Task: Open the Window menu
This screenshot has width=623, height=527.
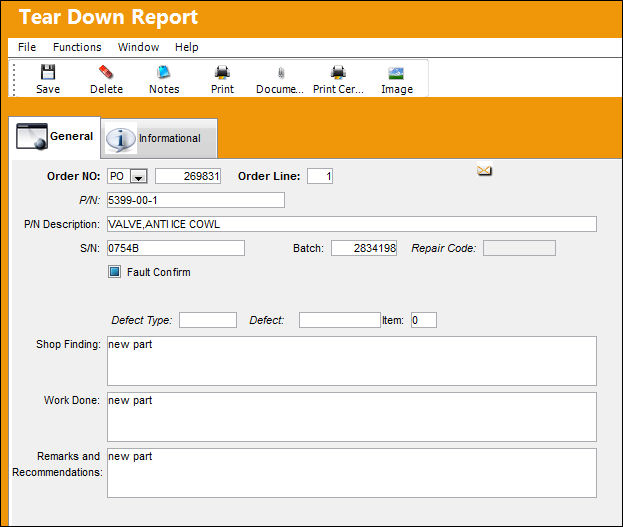Action: click(x=138, y=47)
